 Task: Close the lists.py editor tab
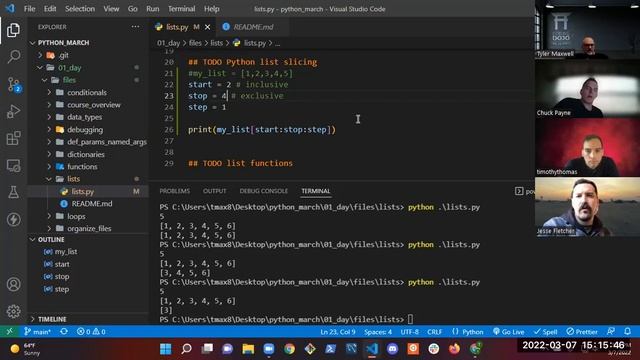pos(207,27)
